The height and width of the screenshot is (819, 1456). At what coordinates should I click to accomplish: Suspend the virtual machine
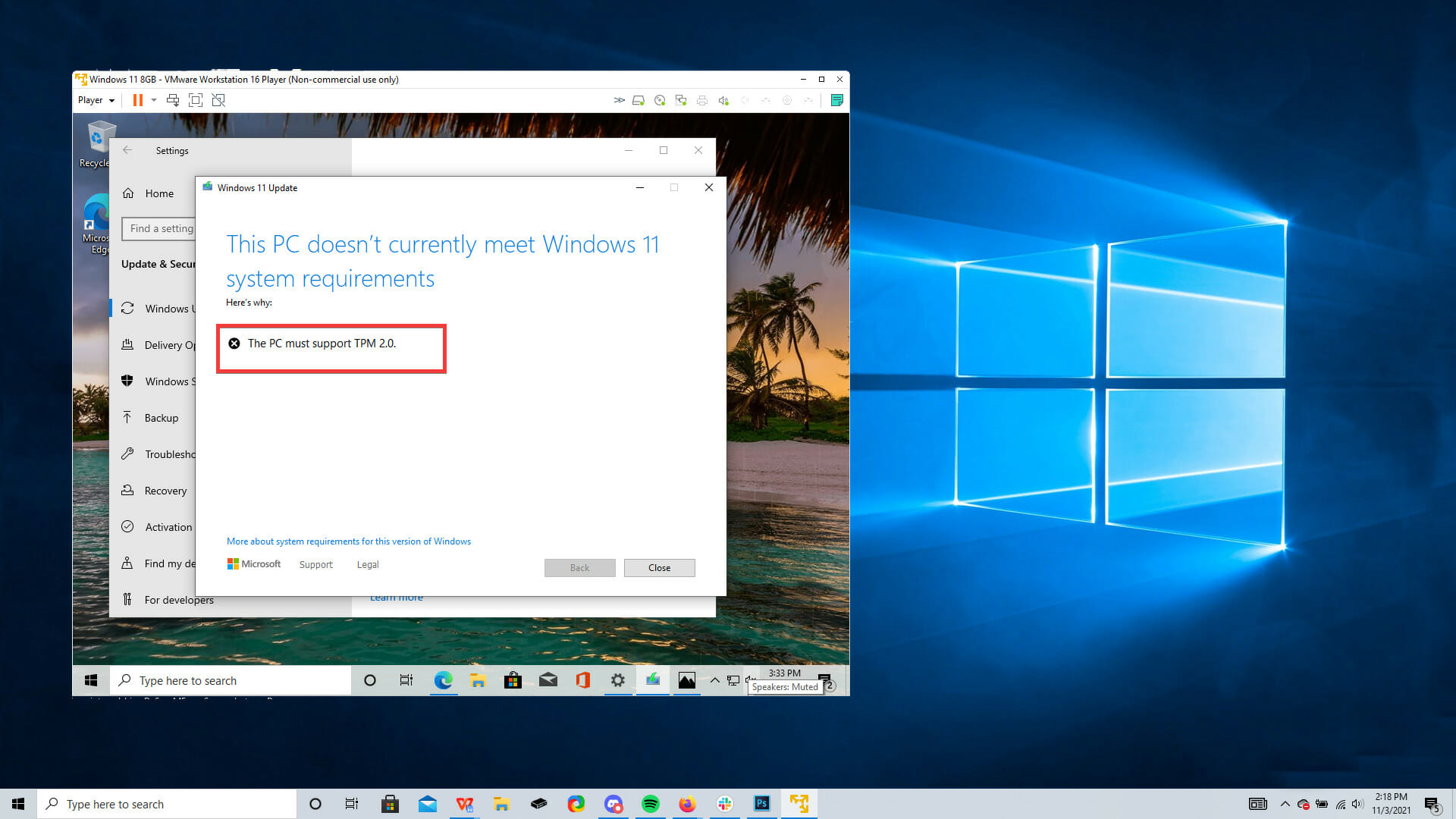coord(138,99)
